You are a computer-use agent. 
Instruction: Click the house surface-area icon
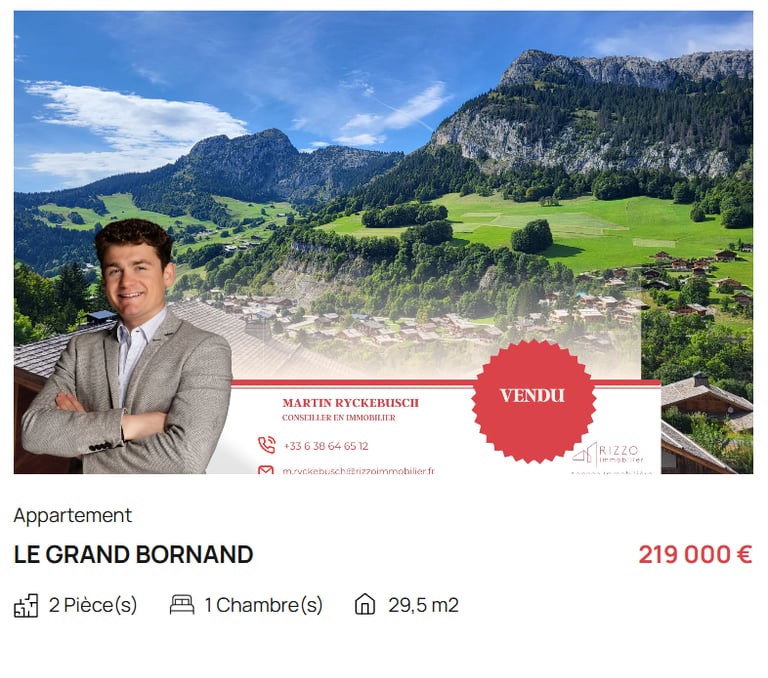[365, 604]
